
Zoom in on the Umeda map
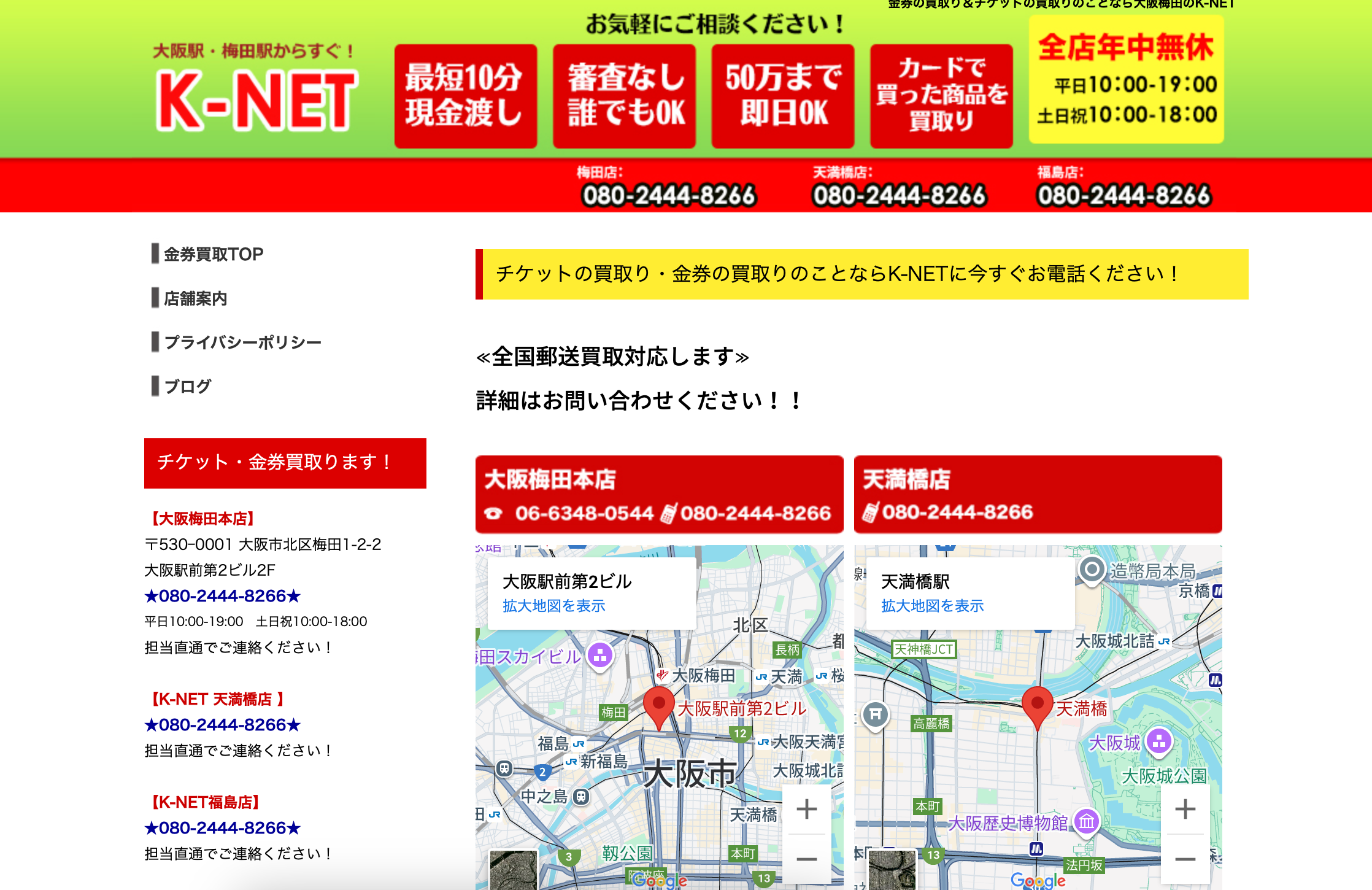click(806, 810)
